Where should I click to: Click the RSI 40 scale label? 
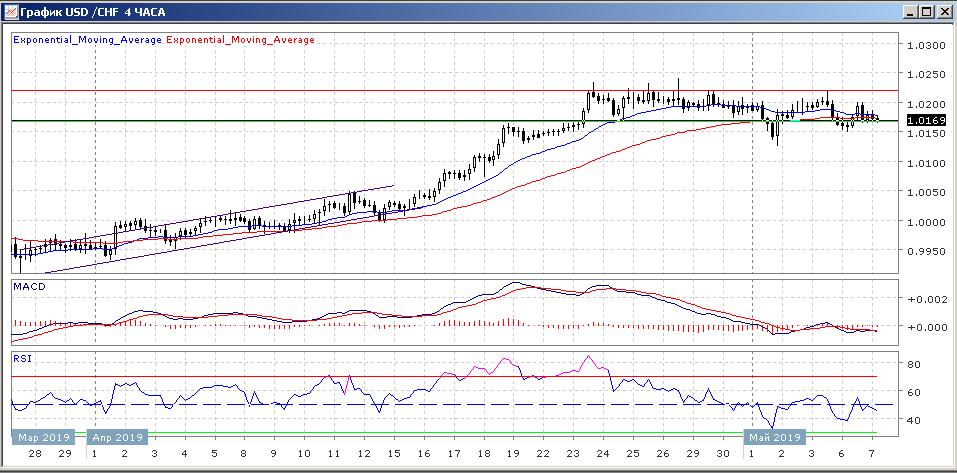(x=915, y=421)
